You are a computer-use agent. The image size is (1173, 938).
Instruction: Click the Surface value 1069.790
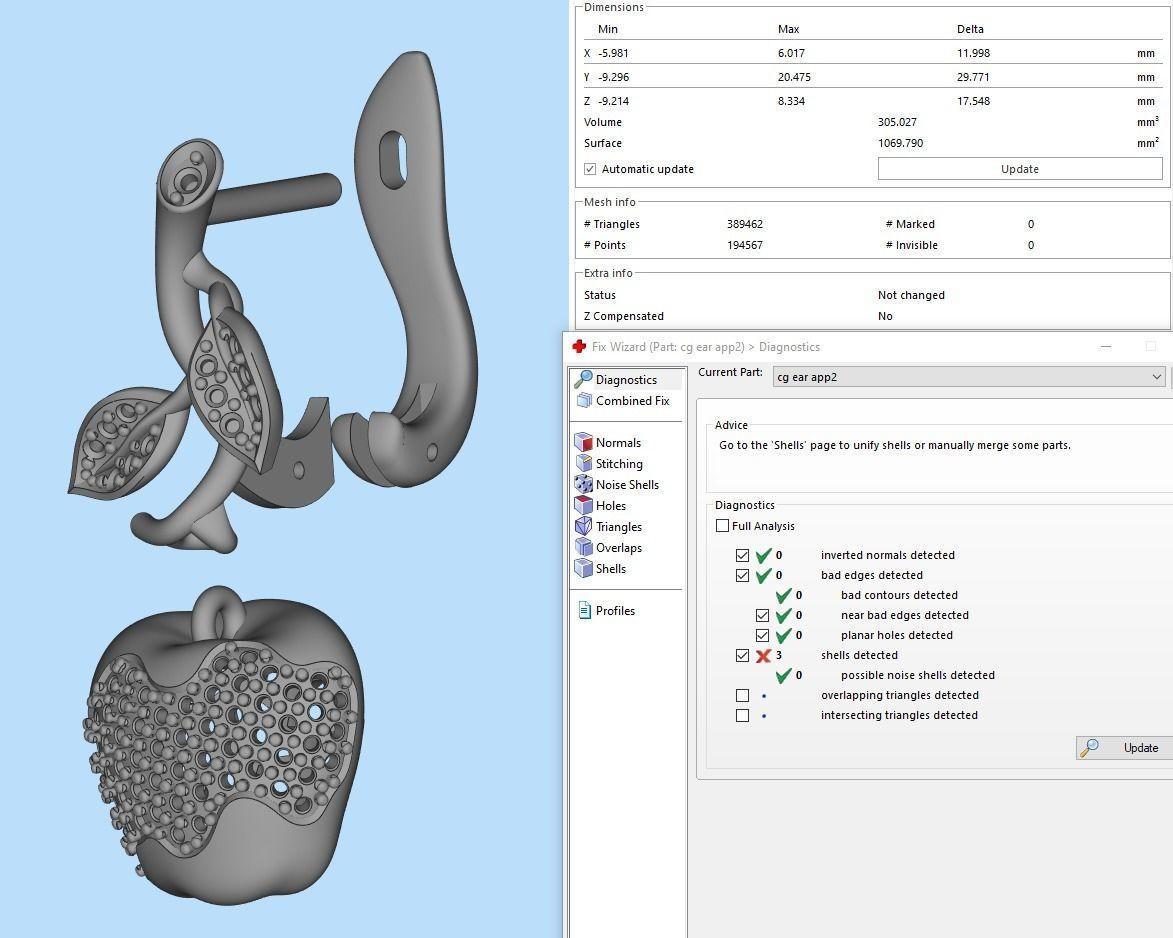point(900,143)
